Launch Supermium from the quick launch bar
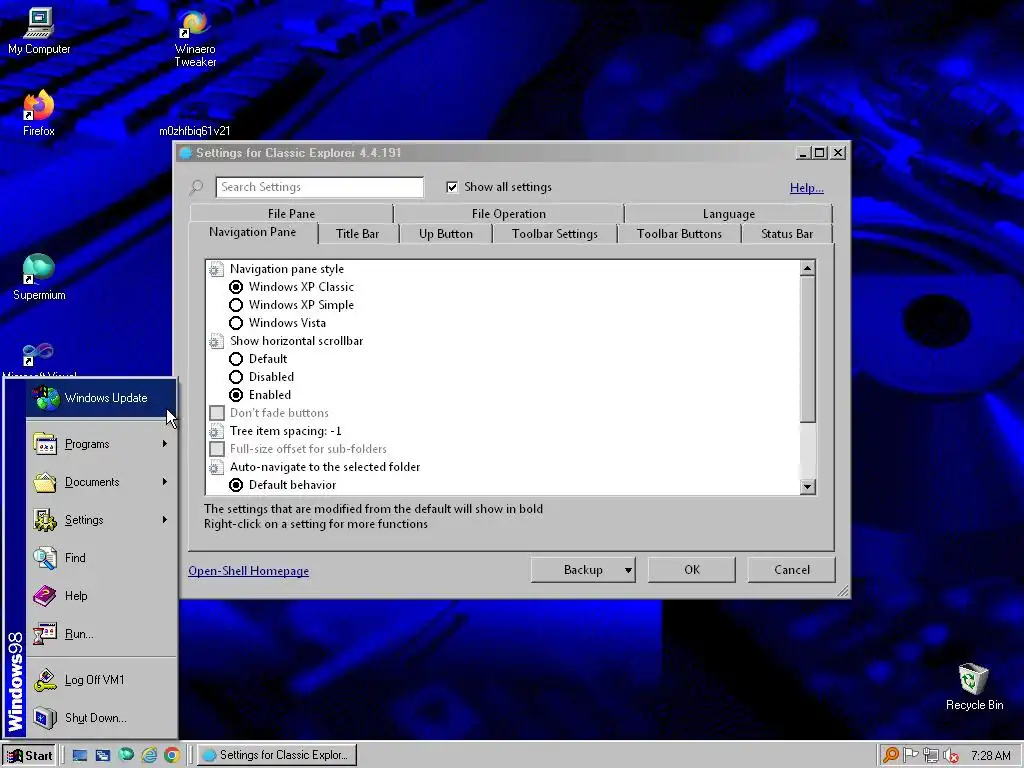Viewport: 1024px width, 768px height. coord(126,755)
